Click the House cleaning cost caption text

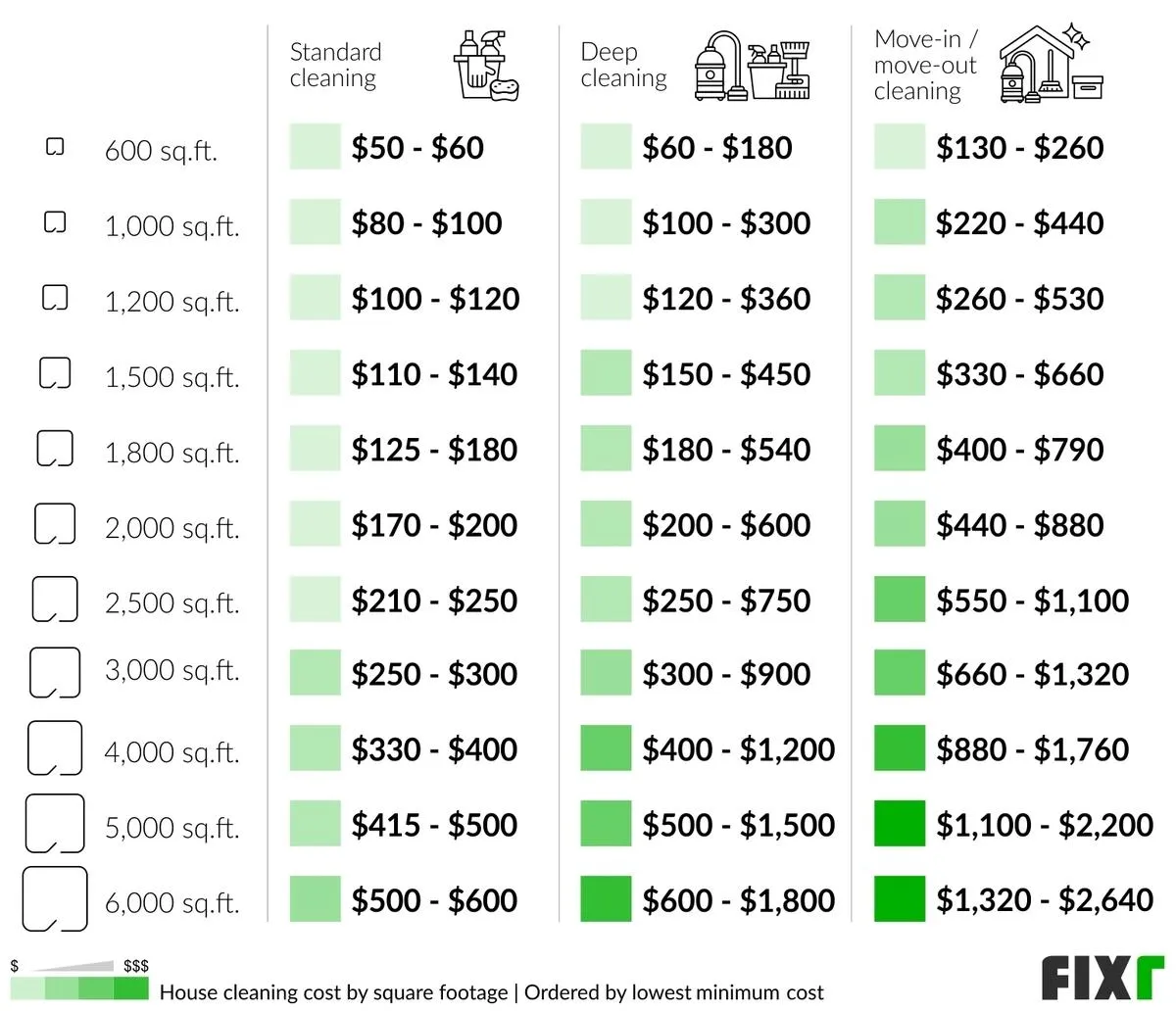(x=490, y=992)
